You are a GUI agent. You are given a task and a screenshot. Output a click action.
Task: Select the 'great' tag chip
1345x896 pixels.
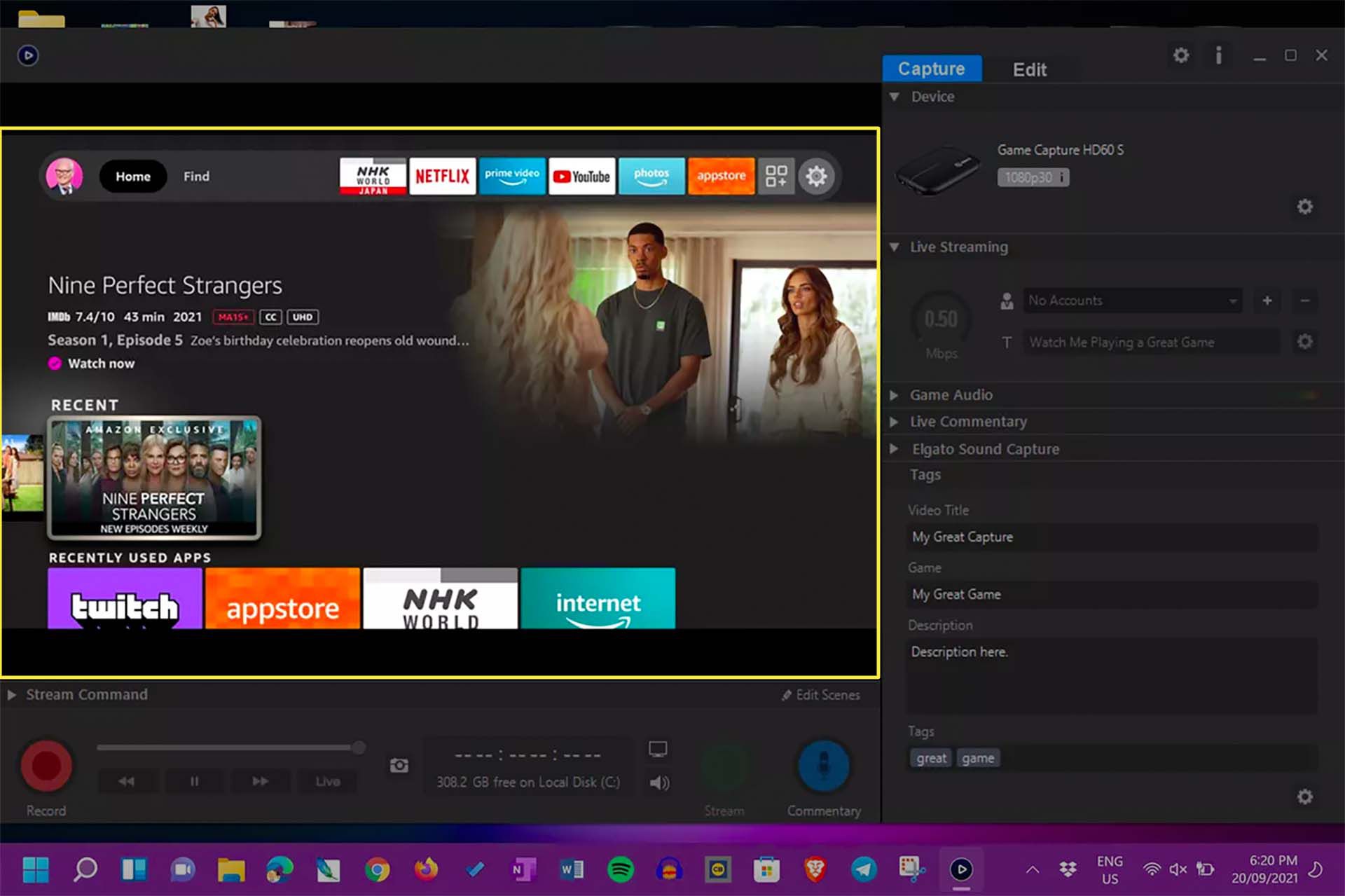931,758
